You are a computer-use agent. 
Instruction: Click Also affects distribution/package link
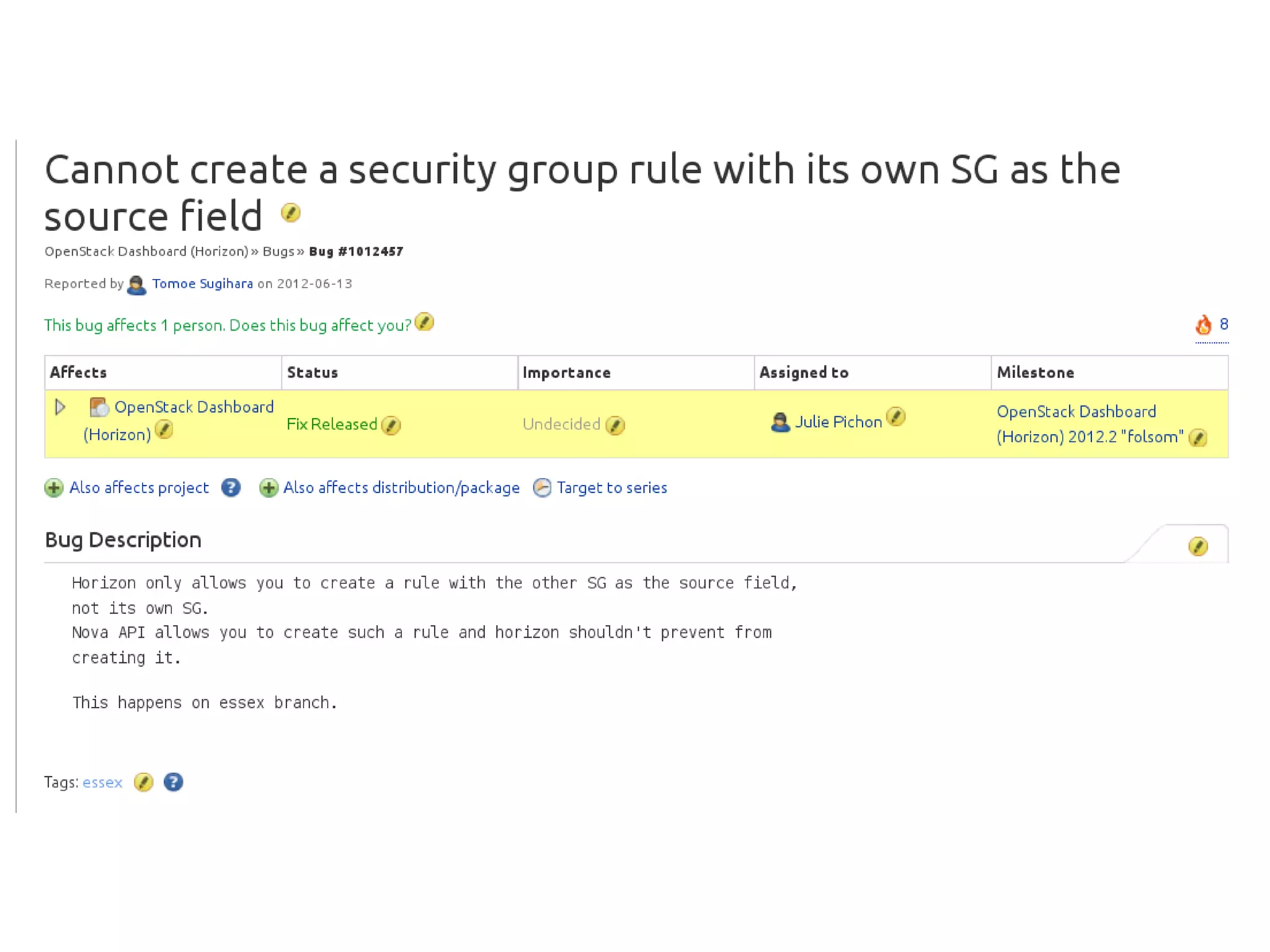click(x=401, y=488)
